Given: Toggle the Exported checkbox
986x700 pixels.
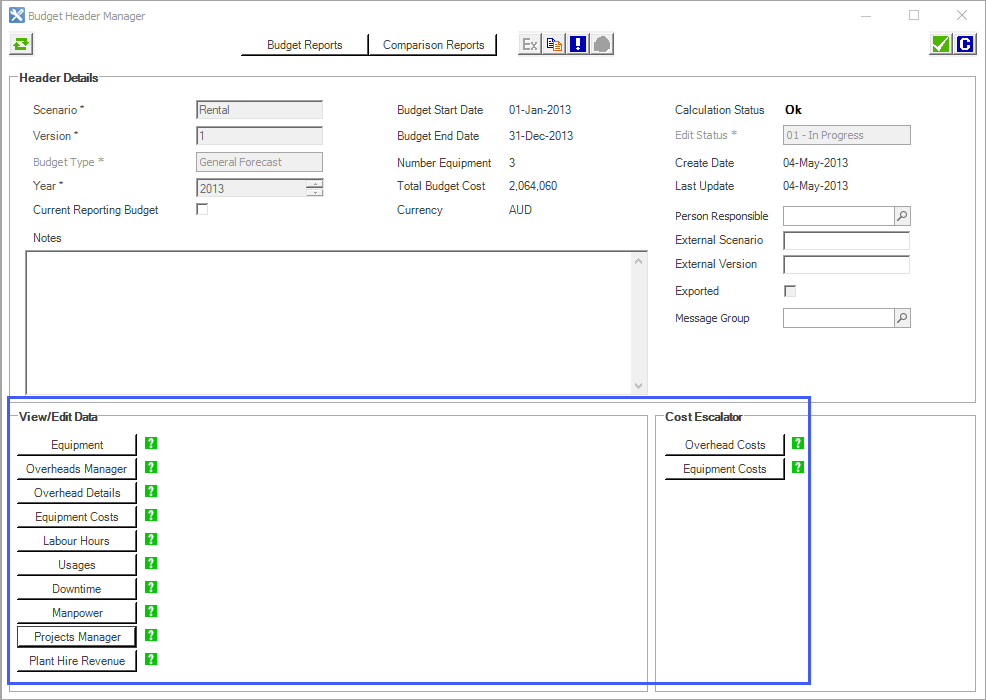Looking at the screenshot, I should 790,291.
